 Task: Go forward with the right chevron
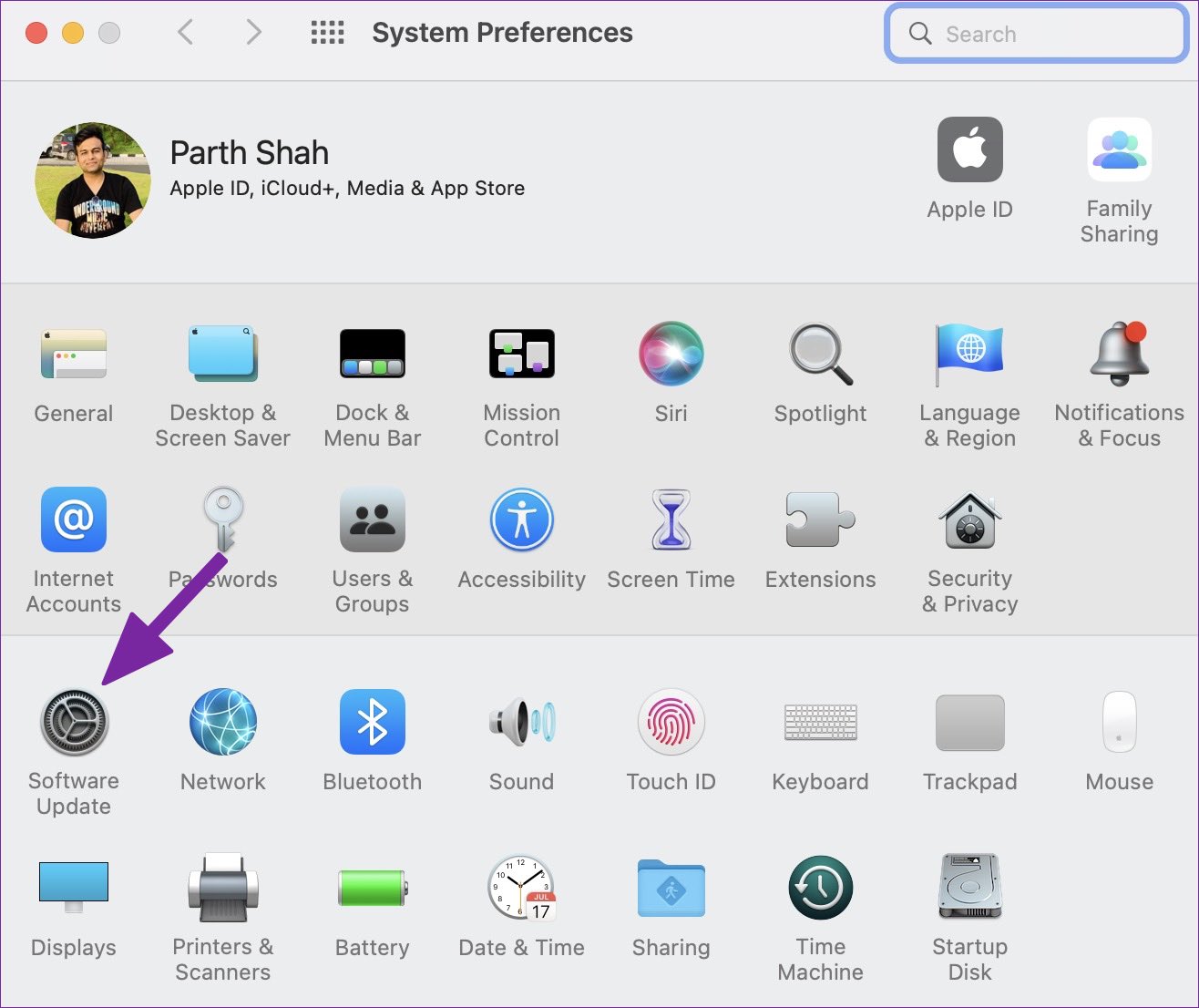254,33
